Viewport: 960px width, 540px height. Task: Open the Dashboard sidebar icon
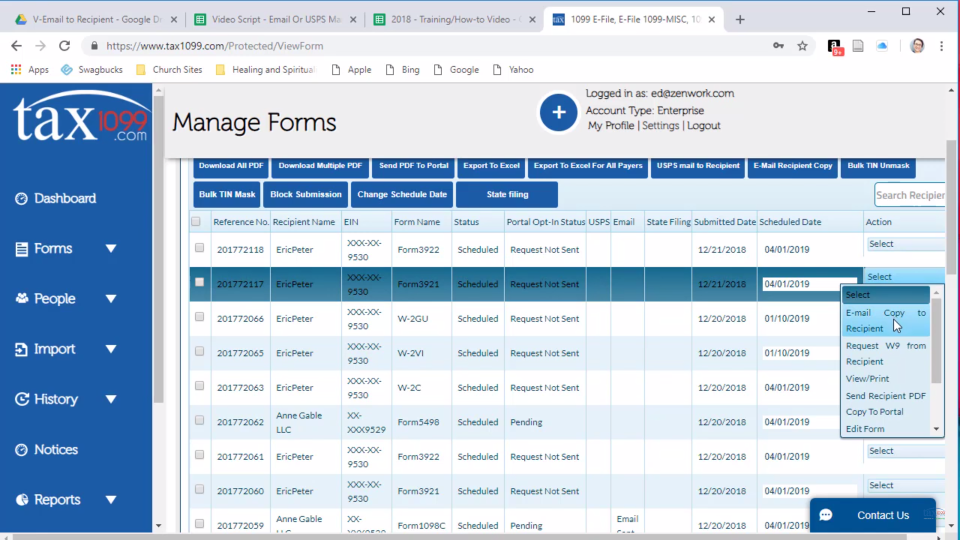coord(21,198)
